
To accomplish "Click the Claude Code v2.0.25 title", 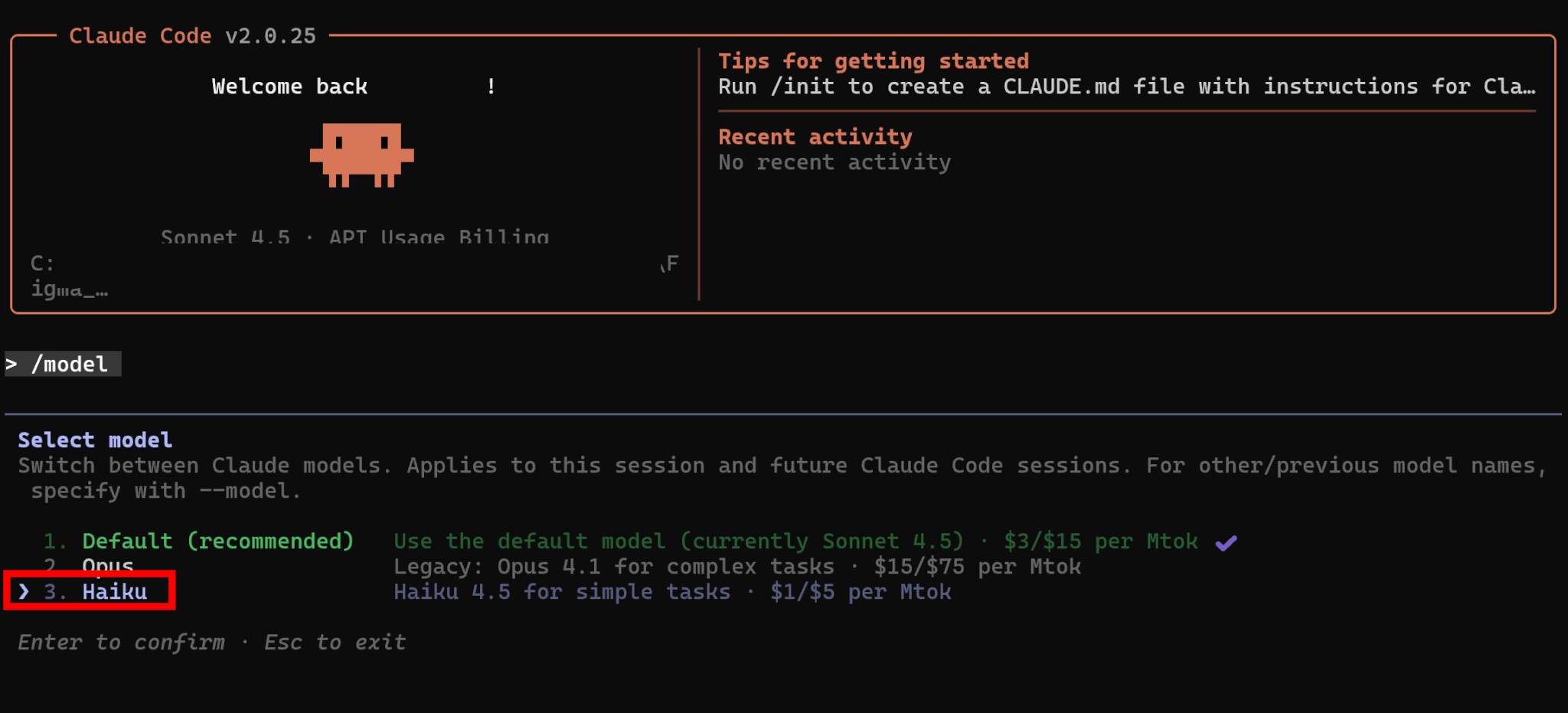I will [x=192, y=36].
